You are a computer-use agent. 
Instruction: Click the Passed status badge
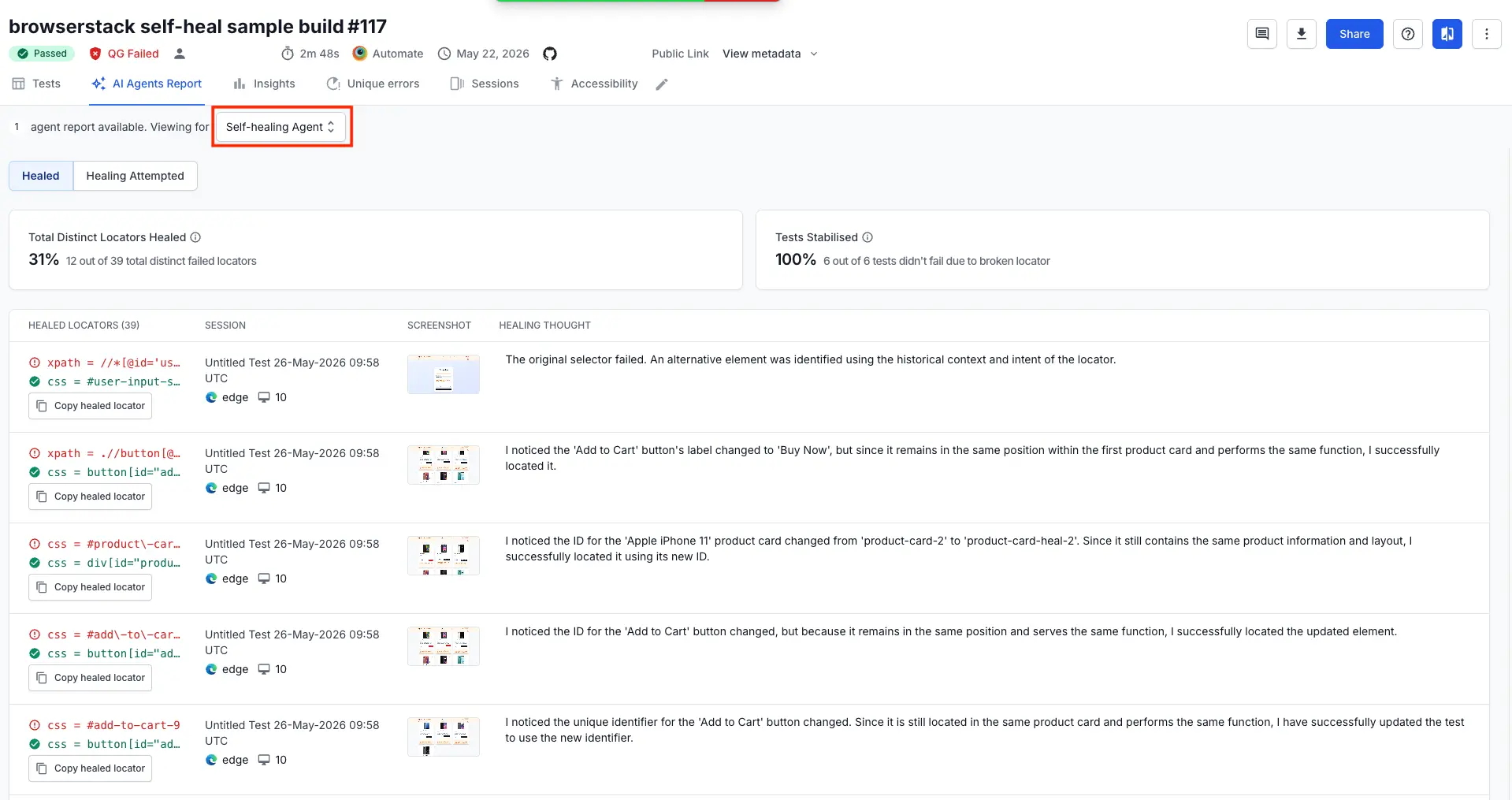[42, 54]
